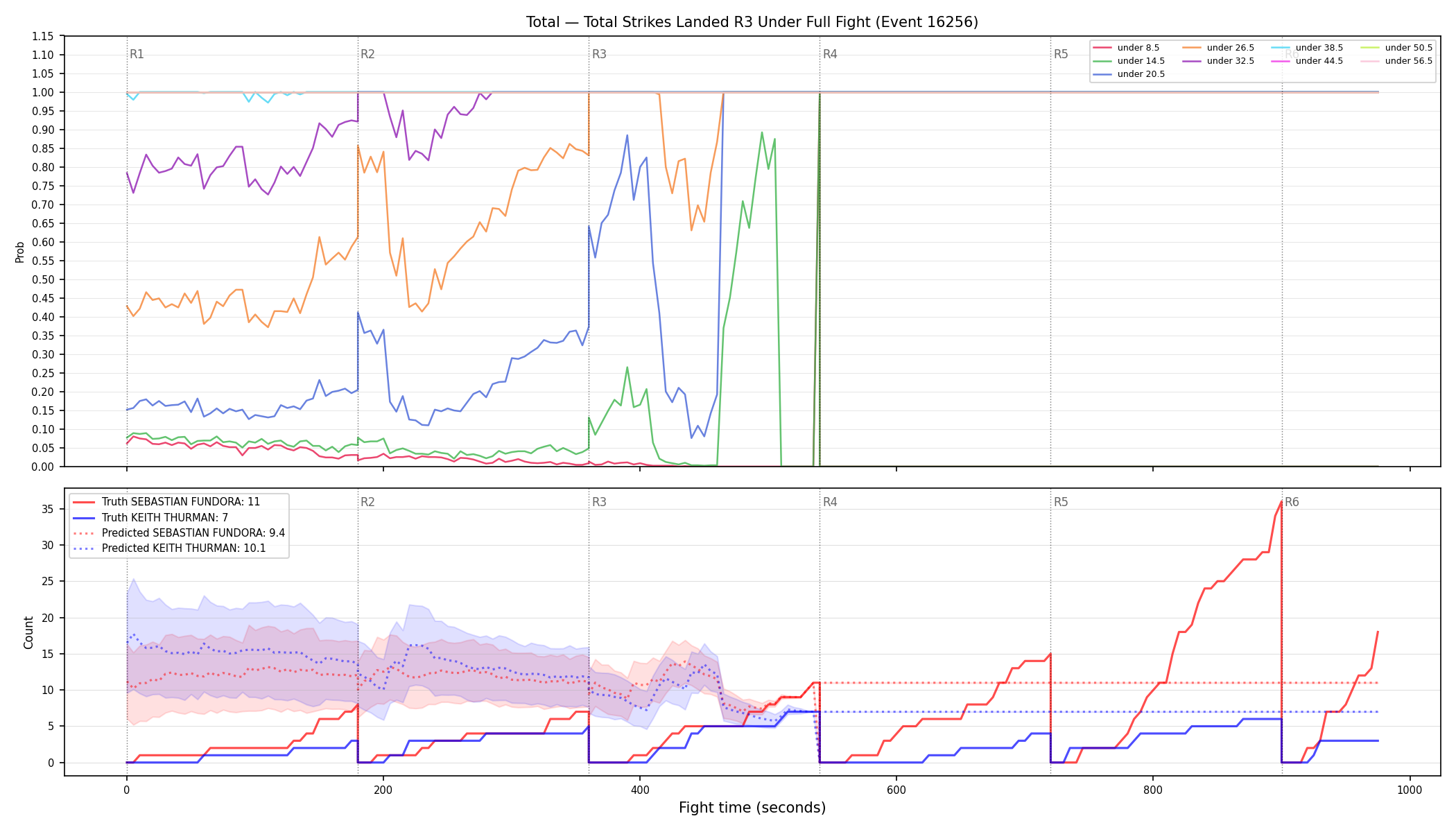The width and height of the screenshot is (1456, 832).
Task: Click count axis tick label '30'
Action: tap(48, 545)
